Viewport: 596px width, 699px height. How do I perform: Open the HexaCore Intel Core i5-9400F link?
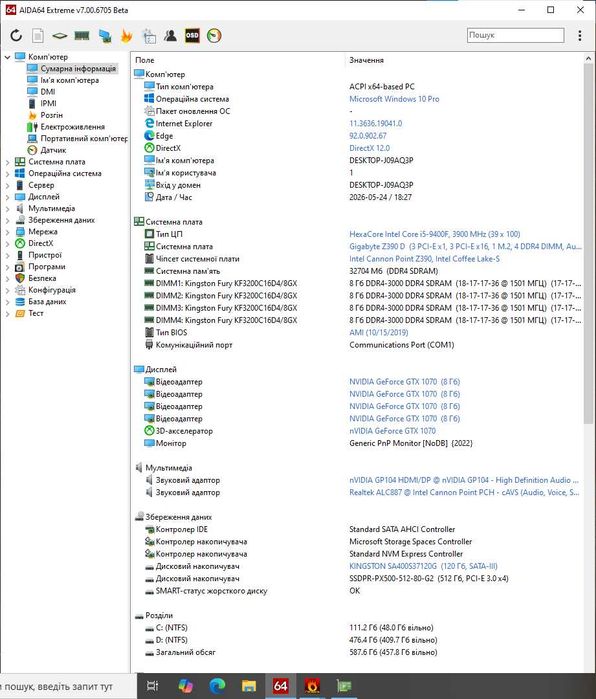pos(435,234)
